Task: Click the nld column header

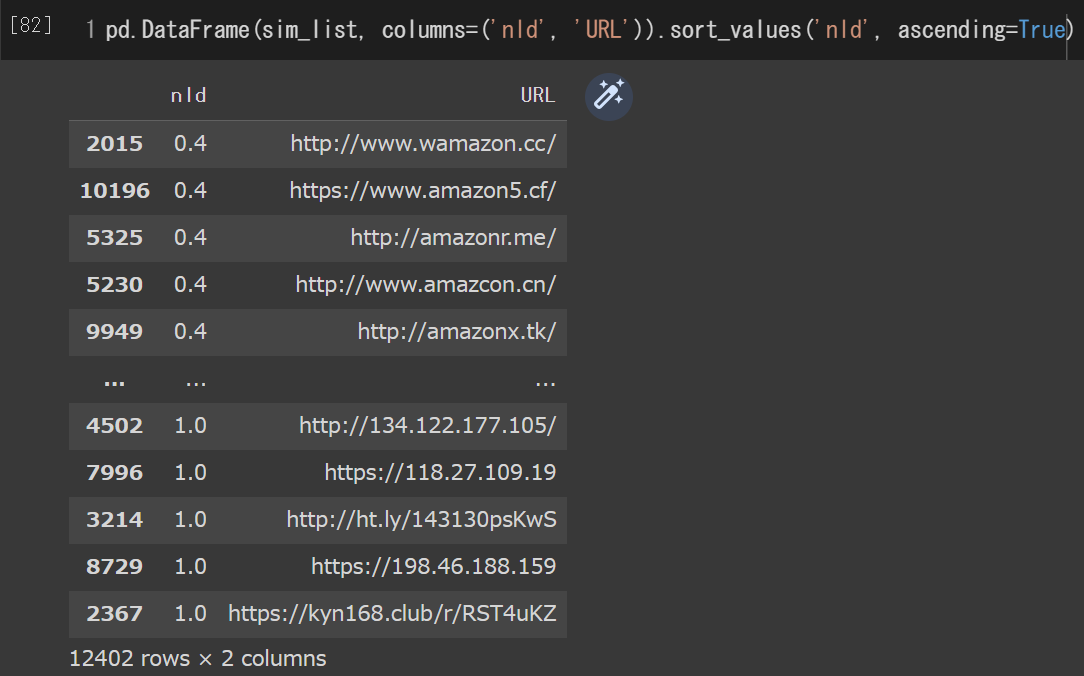Action: pos(189,96)
